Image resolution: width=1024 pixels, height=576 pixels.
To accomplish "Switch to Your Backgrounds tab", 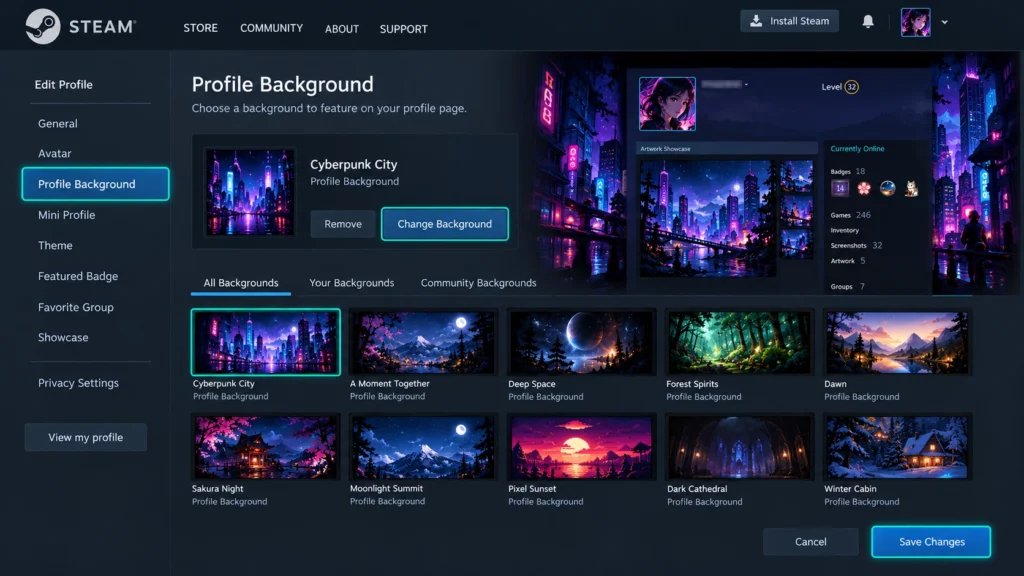I will 351,283.
